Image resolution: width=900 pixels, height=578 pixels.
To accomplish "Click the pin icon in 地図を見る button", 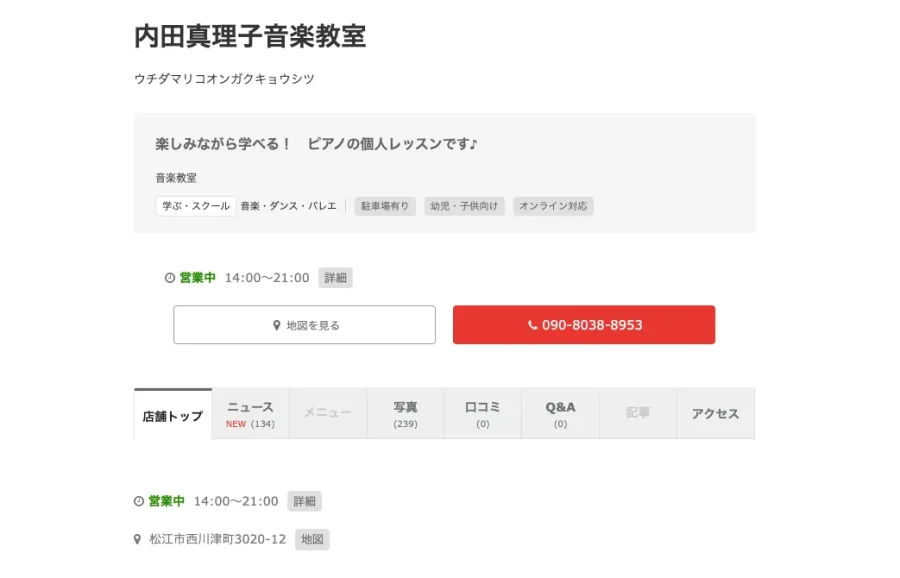I will coord(276,325).
